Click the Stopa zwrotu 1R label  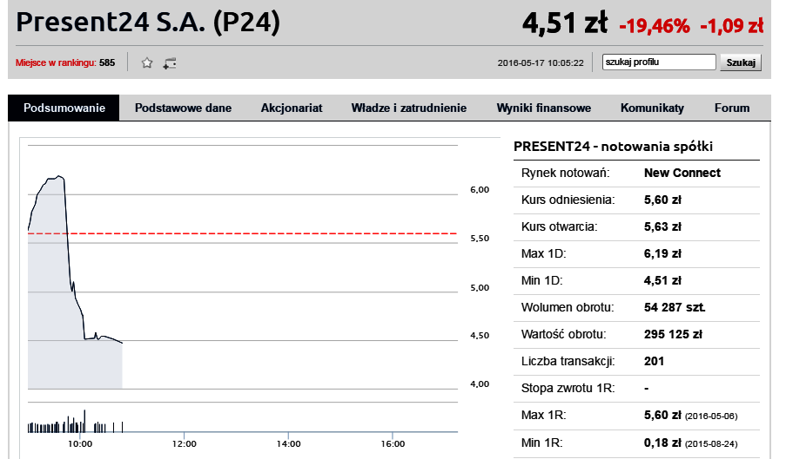pyautogui.click(x=568, y=388)
